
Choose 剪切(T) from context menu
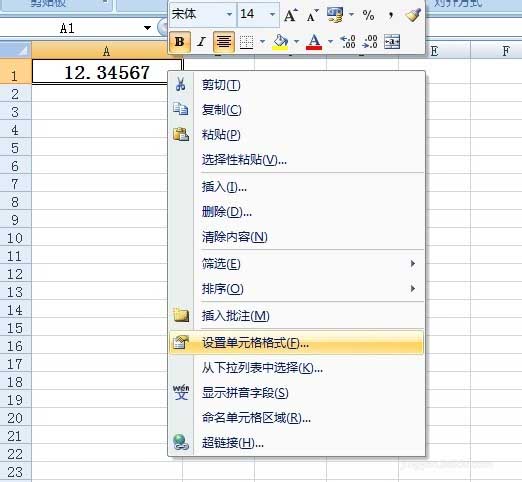point(297,85)
